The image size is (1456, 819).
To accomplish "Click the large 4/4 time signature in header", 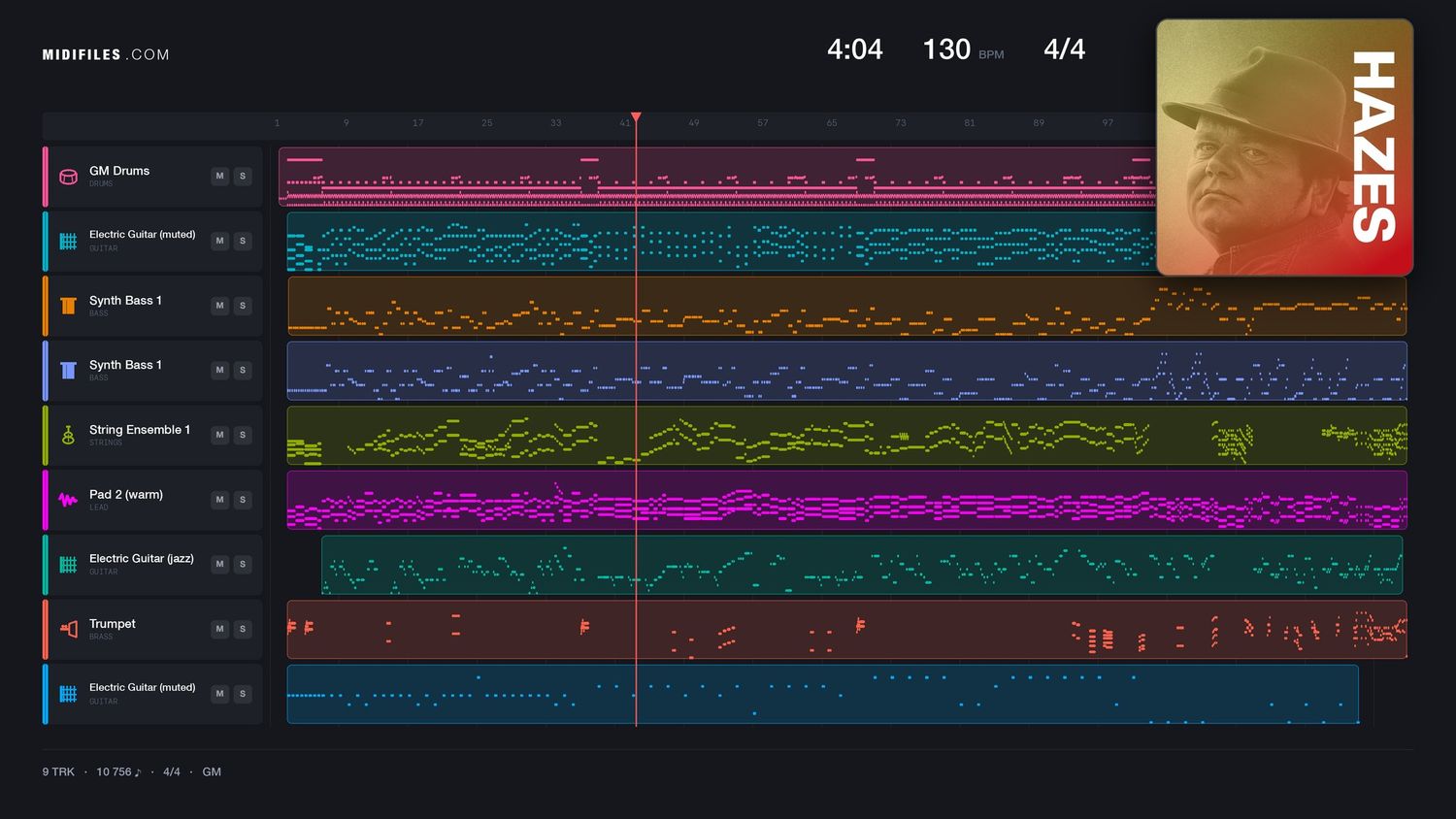I will tap(1064, 49).
